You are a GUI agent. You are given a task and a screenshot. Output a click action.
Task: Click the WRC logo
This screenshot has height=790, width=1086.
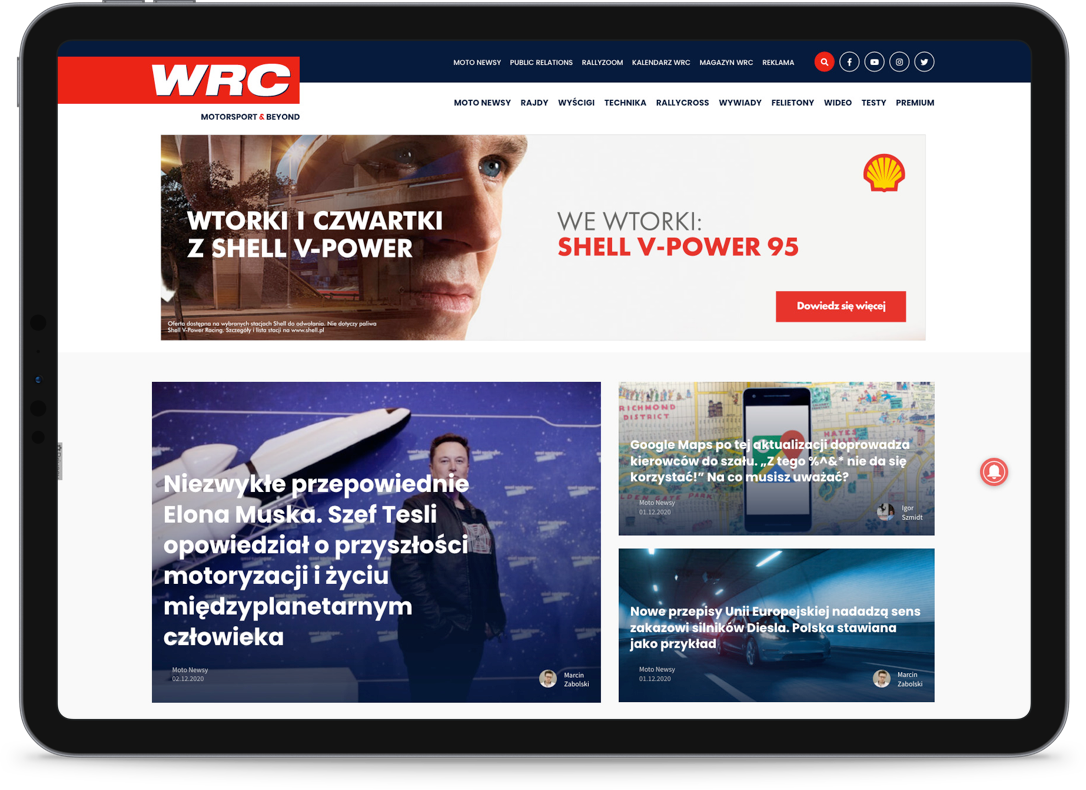coord(222,80)
